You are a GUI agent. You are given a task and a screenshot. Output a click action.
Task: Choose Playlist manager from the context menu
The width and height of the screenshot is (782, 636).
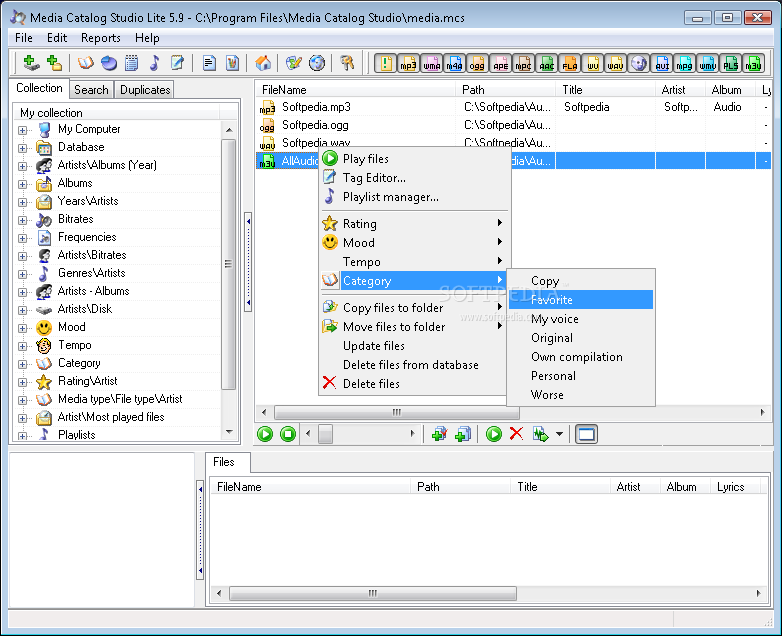pyautogui.click(x=414, y=197)
